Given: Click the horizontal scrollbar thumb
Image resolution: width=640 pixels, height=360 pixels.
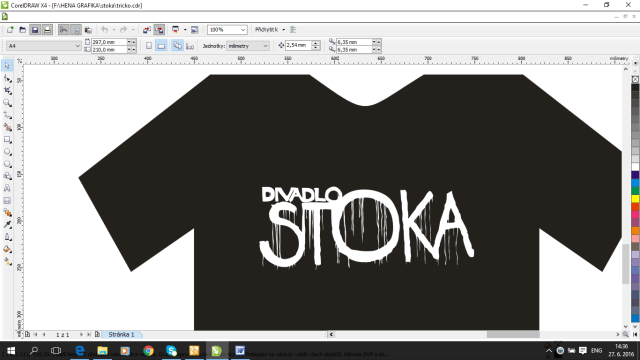Looking at the screenshot, I should pyautogui.click(x=513, y=334).
